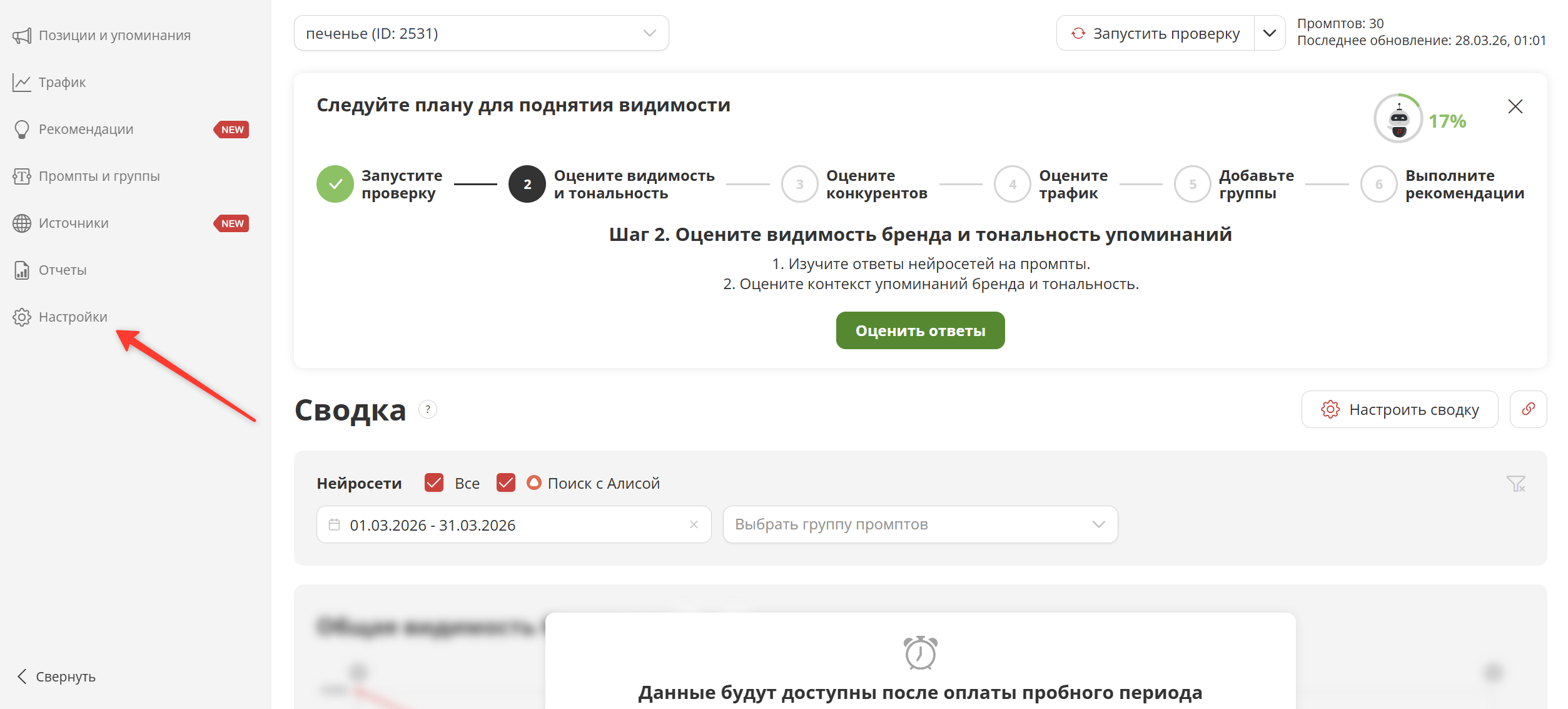The height and width of the screenshot is (709, 1568).
Task: Go to Отчеты in the sidebar
Action: pyautogui.click(x=63, y=270)
